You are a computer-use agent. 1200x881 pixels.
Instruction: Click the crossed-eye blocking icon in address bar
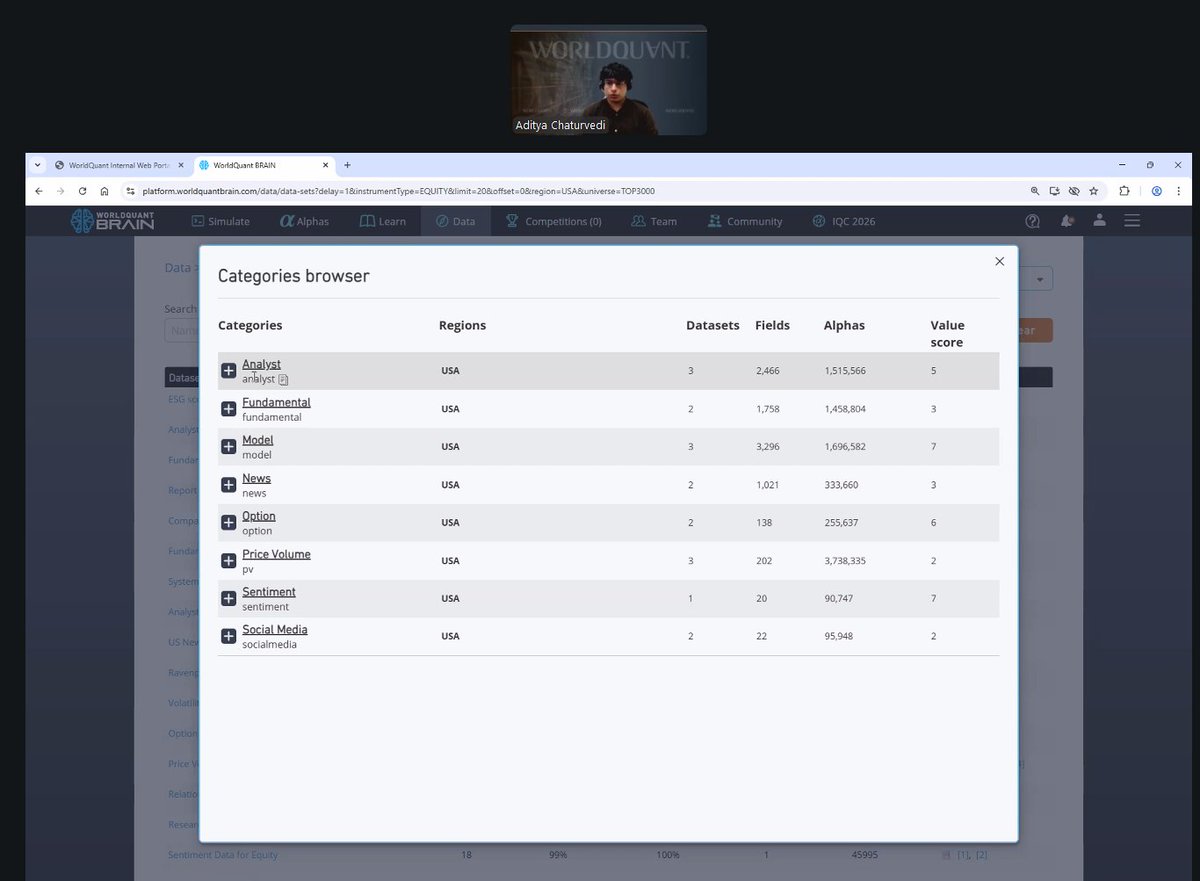[1074, 190]
